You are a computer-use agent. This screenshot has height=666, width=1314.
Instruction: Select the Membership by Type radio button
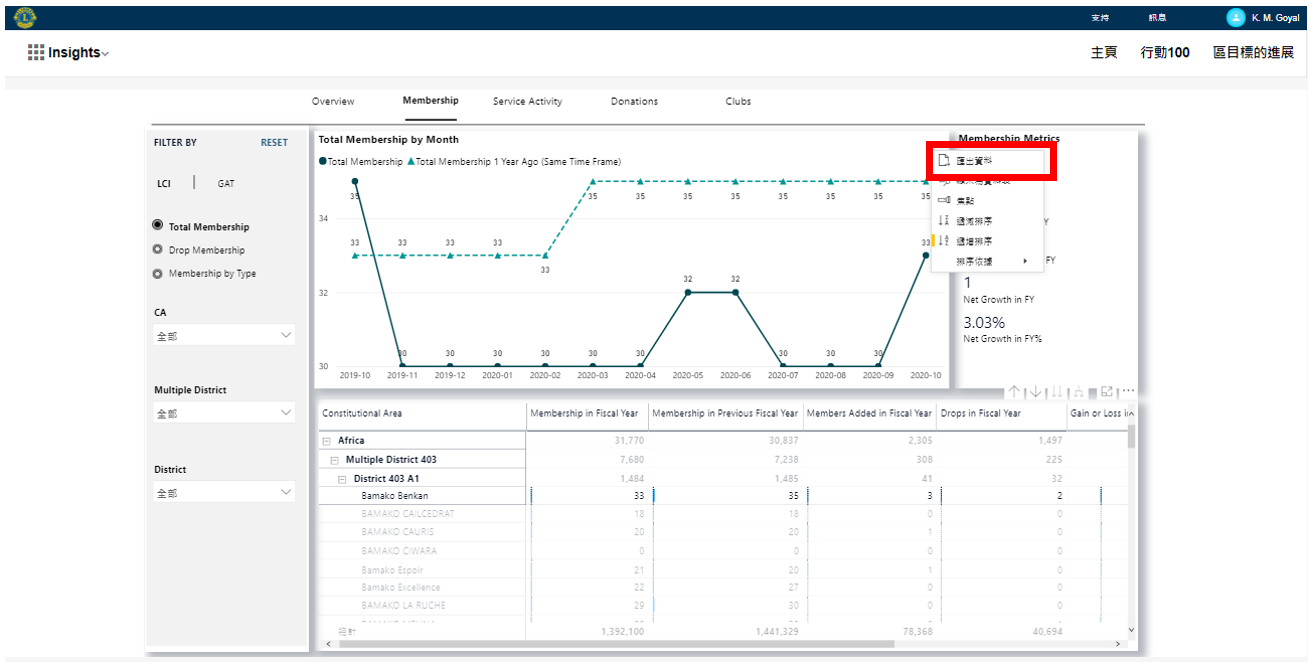(158, 274)
